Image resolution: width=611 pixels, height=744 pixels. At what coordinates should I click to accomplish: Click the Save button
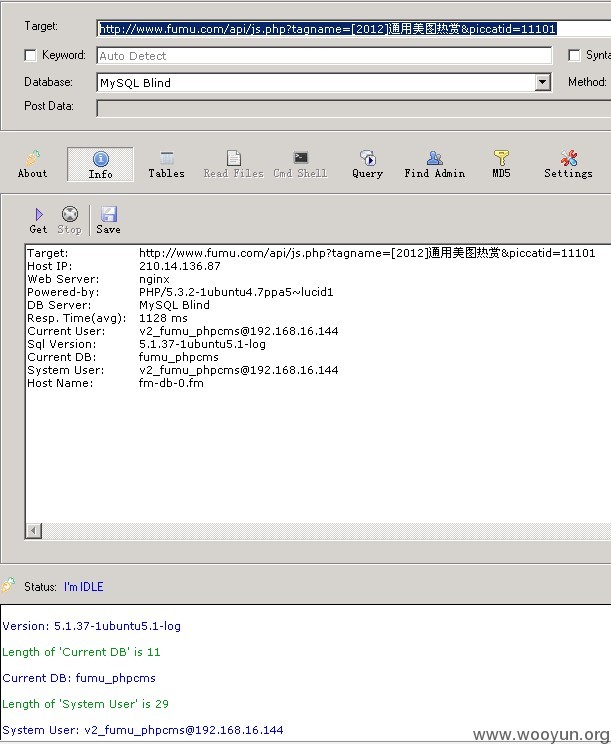click(109, 221)
